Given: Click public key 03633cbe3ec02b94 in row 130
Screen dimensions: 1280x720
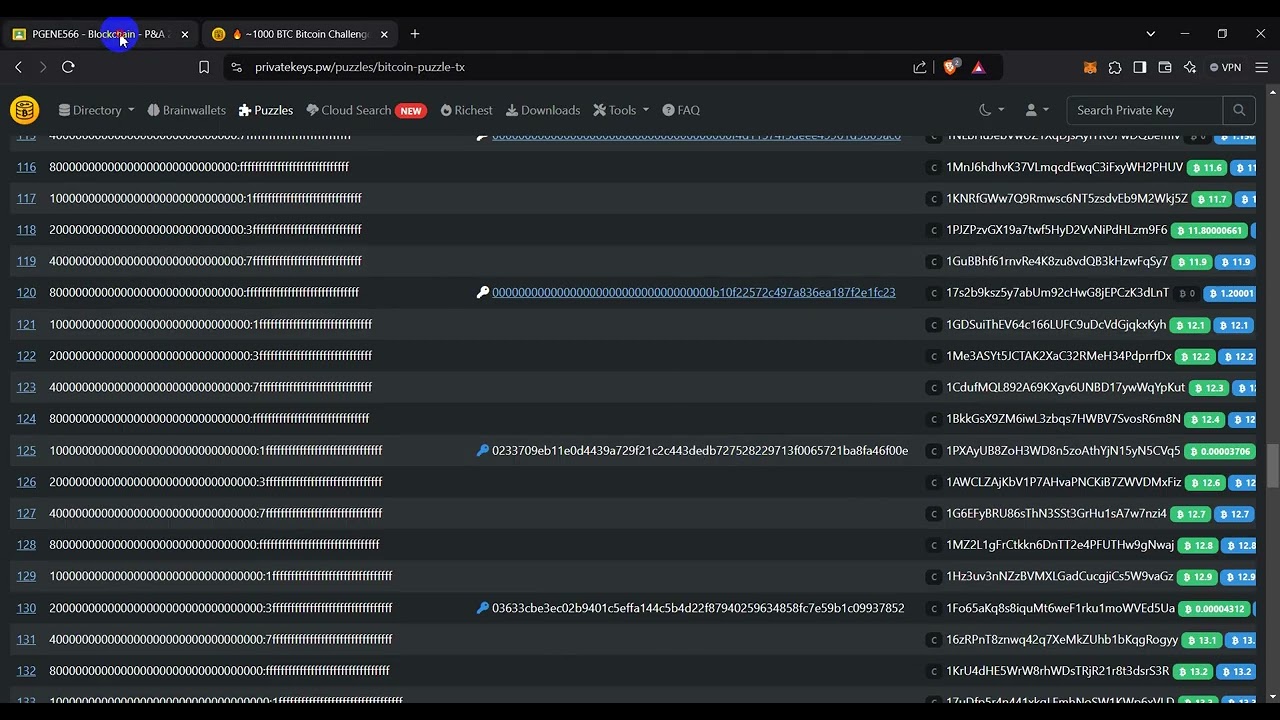Looking at the screenshot, I should pyautogui.click(x=698, y=608).
